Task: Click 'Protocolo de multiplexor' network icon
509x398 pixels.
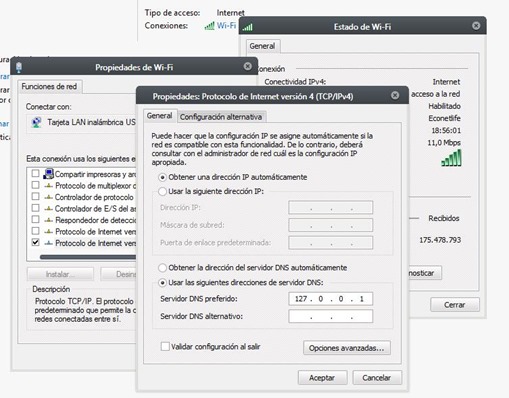Action: click(x=49, y=185)
